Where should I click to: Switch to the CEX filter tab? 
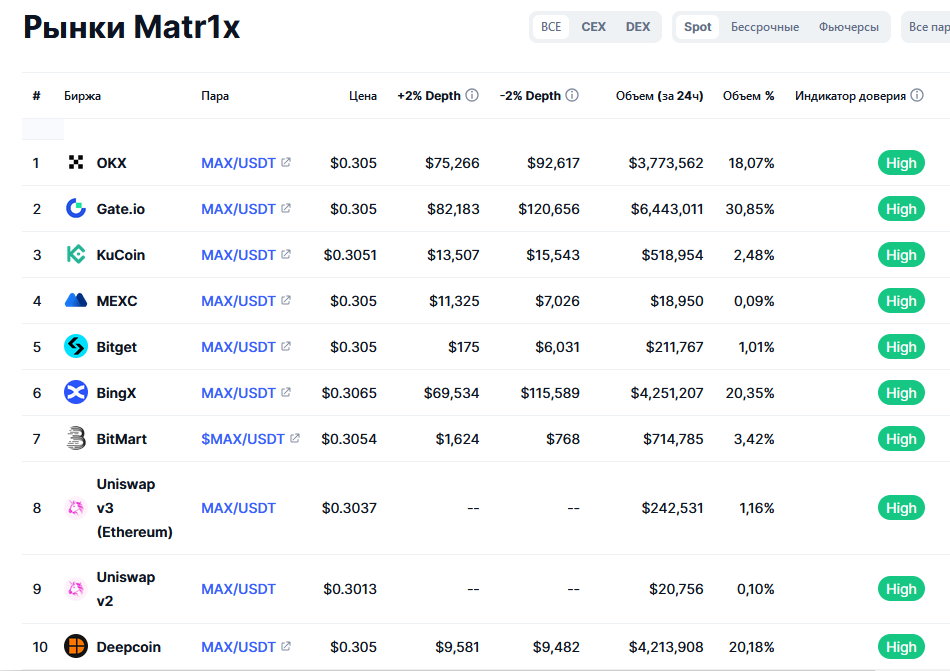coord(593,27)
